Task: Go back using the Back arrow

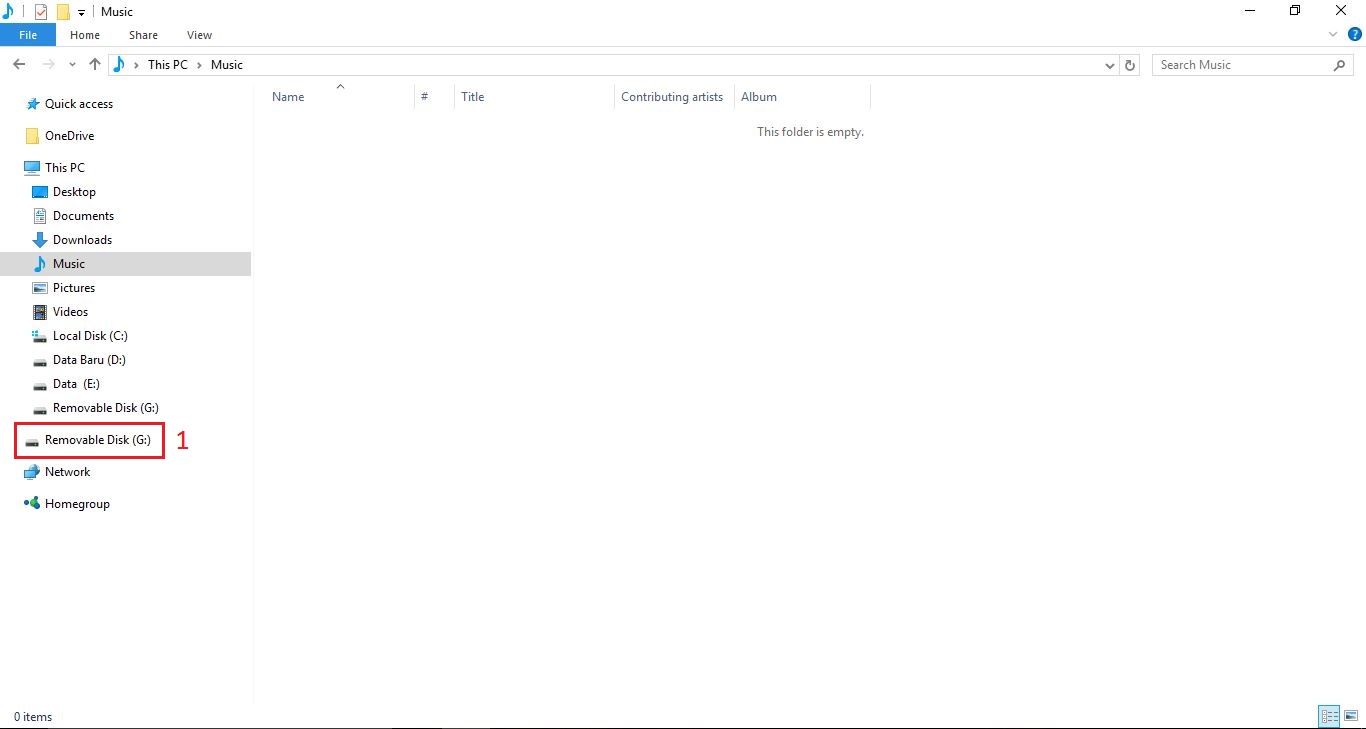Action: click(19, 64)
